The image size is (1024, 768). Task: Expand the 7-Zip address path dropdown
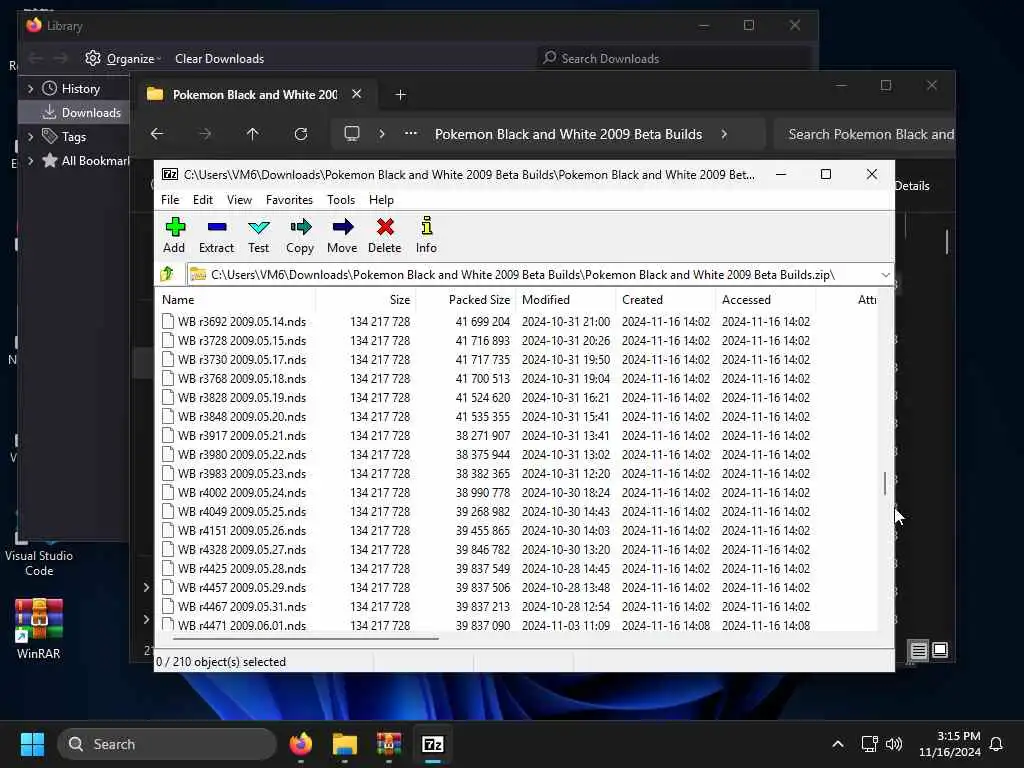[885, 275]
